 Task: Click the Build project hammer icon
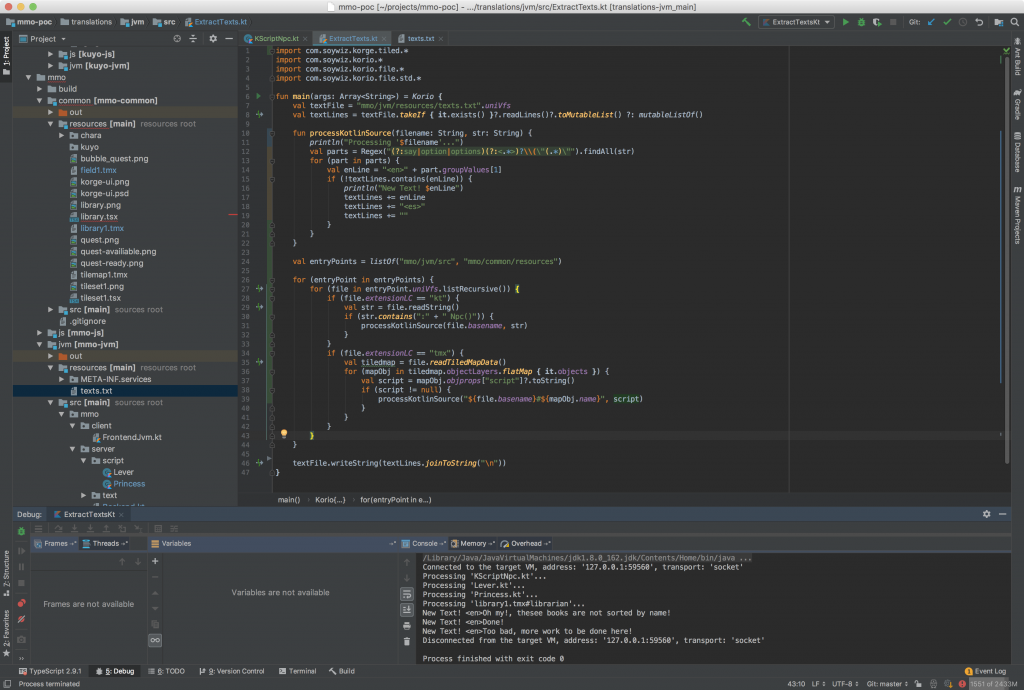[x=746, y=21]
